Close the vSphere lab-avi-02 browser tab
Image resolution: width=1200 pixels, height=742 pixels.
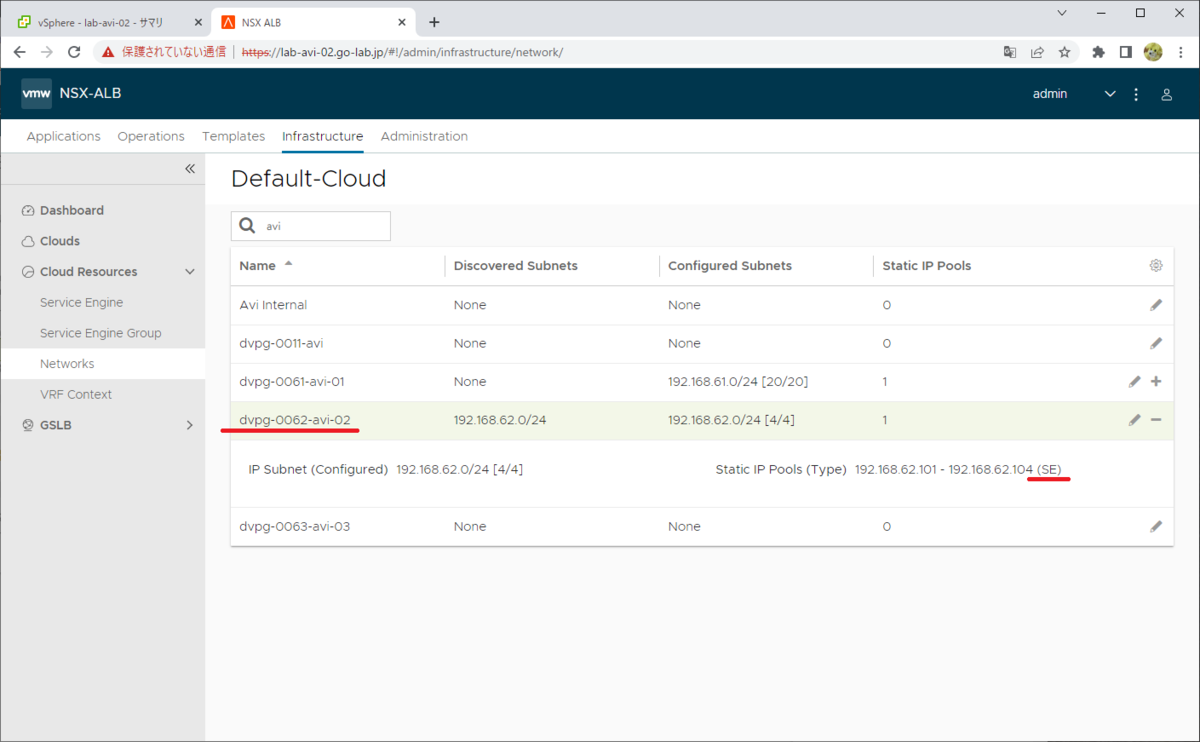coord(196,22)
